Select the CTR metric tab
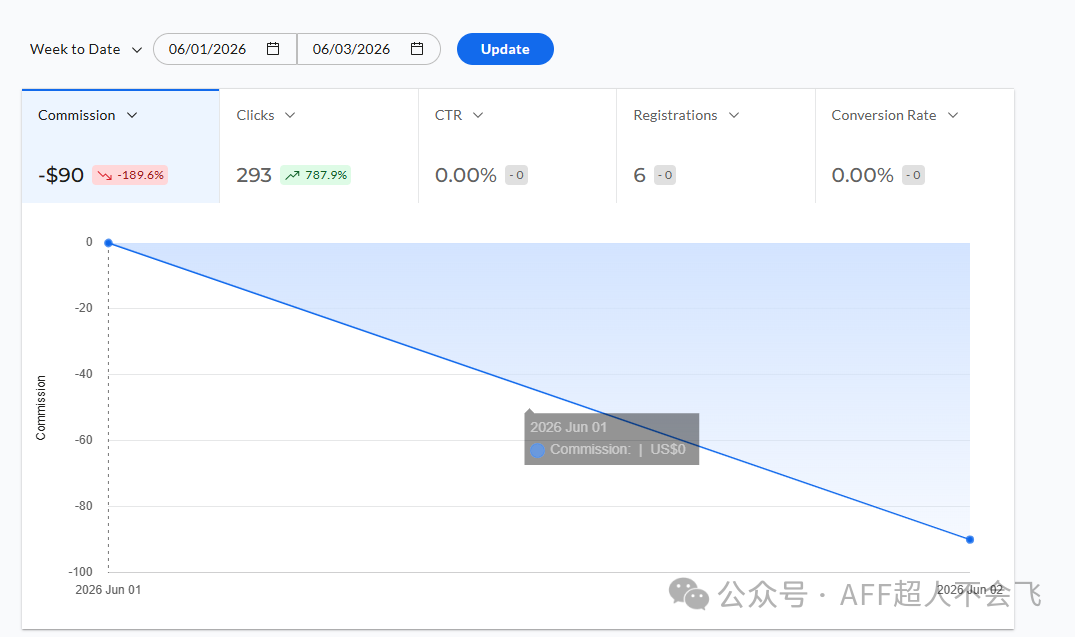Viewport: 1075px width, 637px height. click(x=518, y=146)
